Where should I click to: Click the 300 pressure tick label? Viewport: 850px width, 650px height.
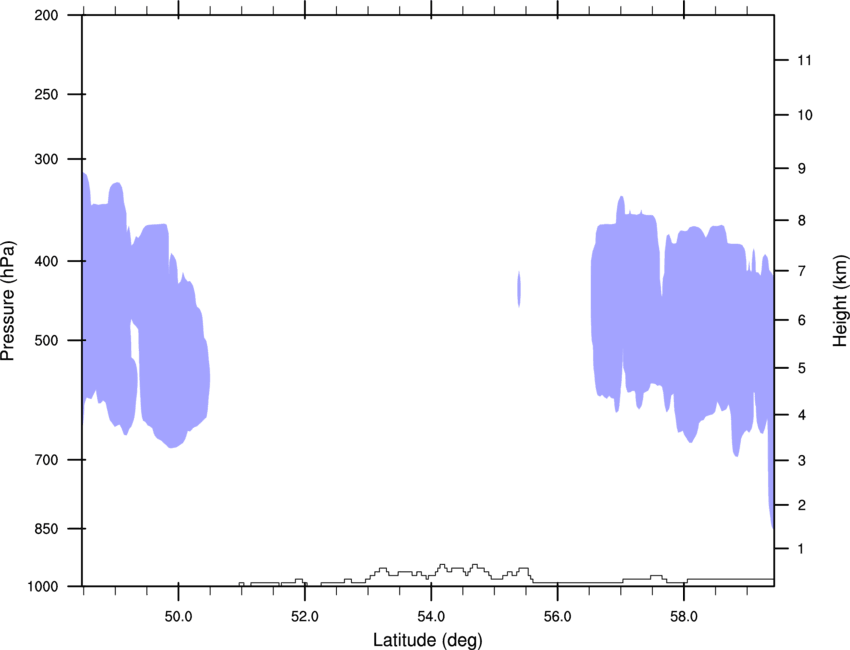(x=46, y=159)
